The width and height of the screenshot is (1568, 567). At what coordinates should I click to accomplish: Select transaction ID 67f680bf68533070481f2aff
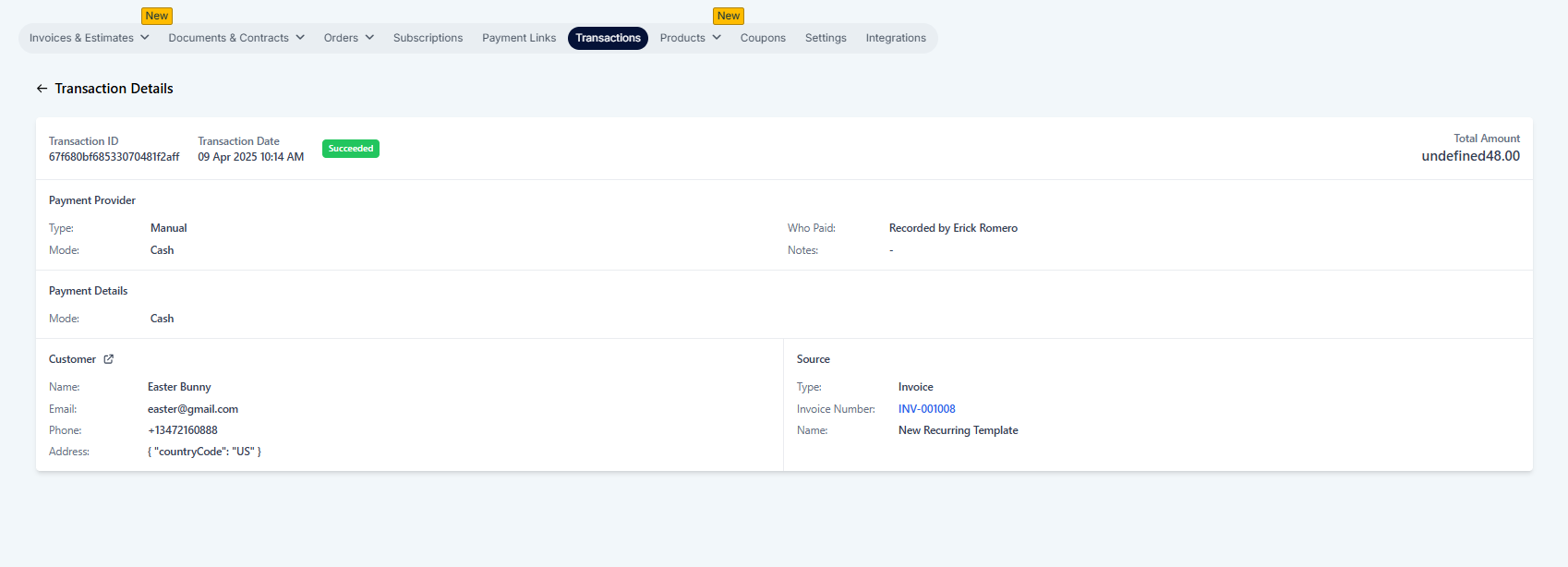point(115,157)
